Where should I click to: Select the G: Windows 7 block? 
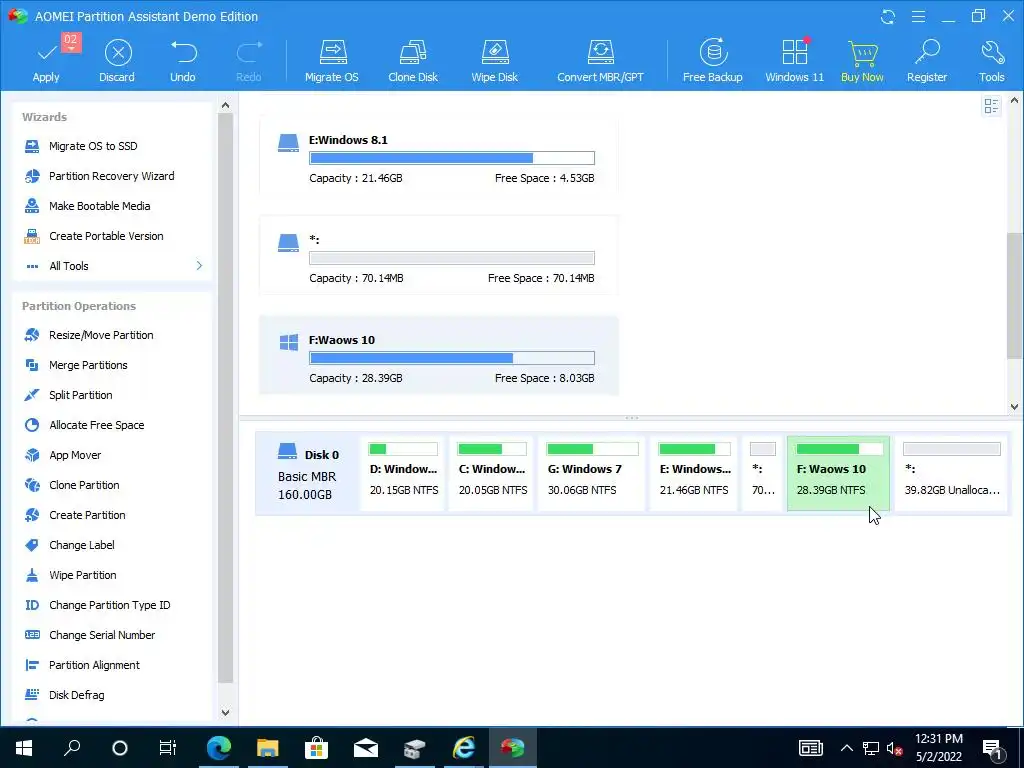click(592, 474)
